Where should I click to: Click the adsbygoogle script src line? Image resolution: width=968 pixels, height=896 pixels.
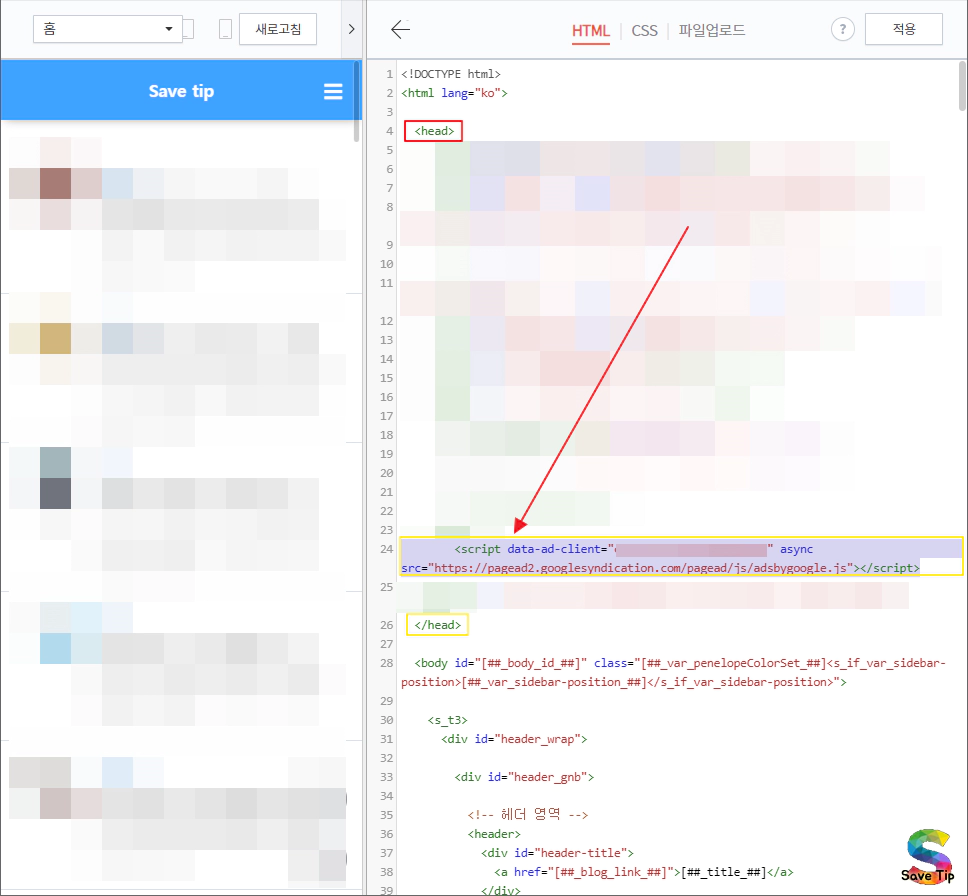coord(661,568)
